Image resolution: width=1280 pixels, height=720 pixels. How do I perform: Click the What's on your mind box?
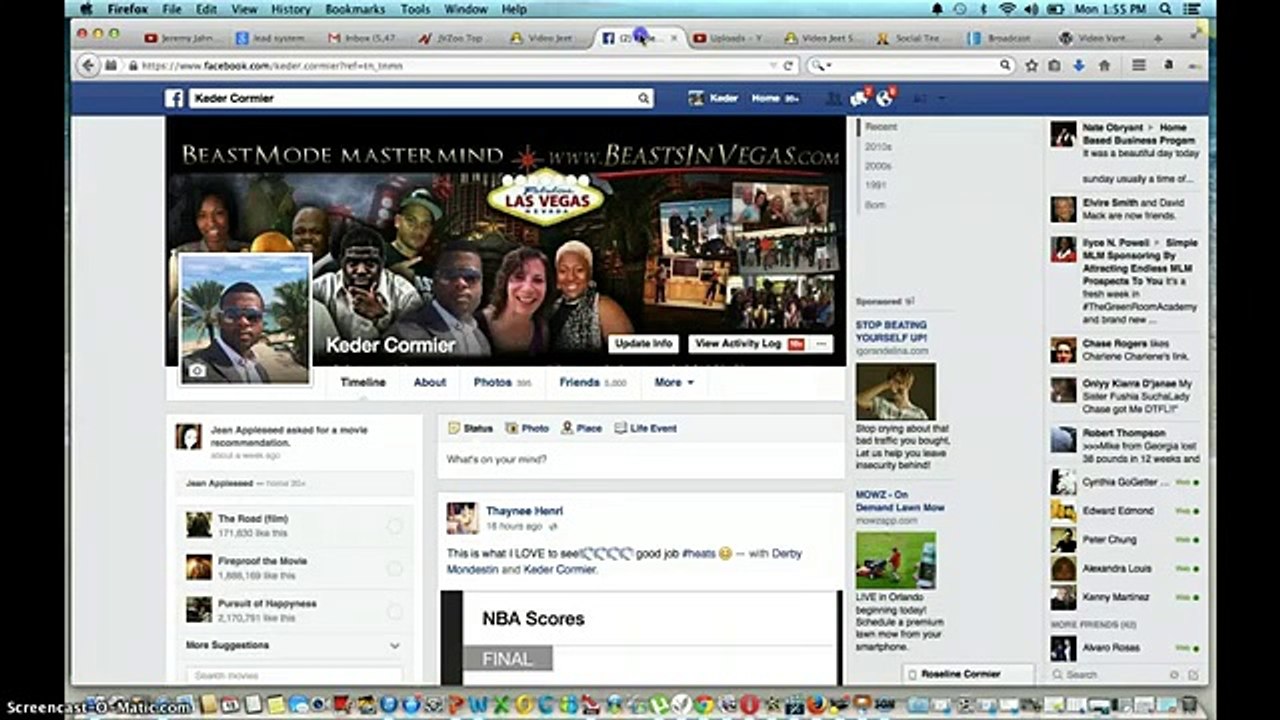(x=641, y=460)
